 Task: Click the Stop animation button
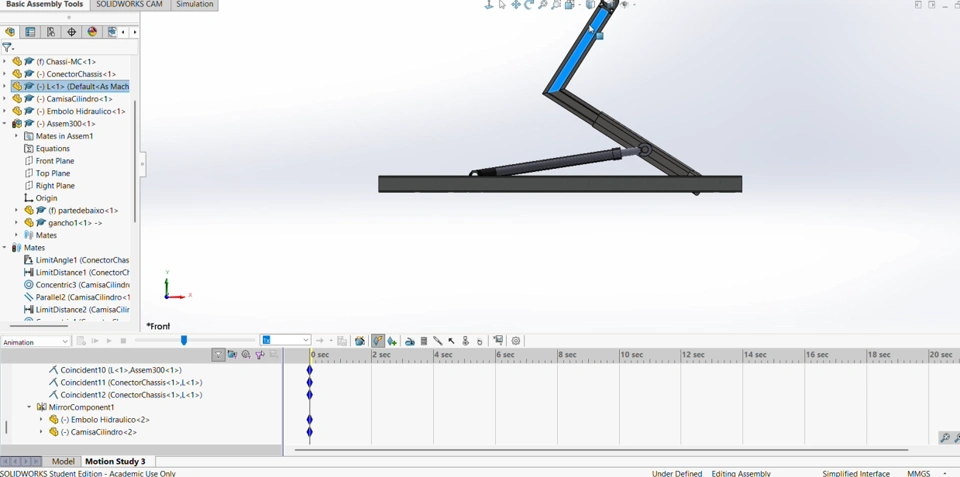pos(123,341)
